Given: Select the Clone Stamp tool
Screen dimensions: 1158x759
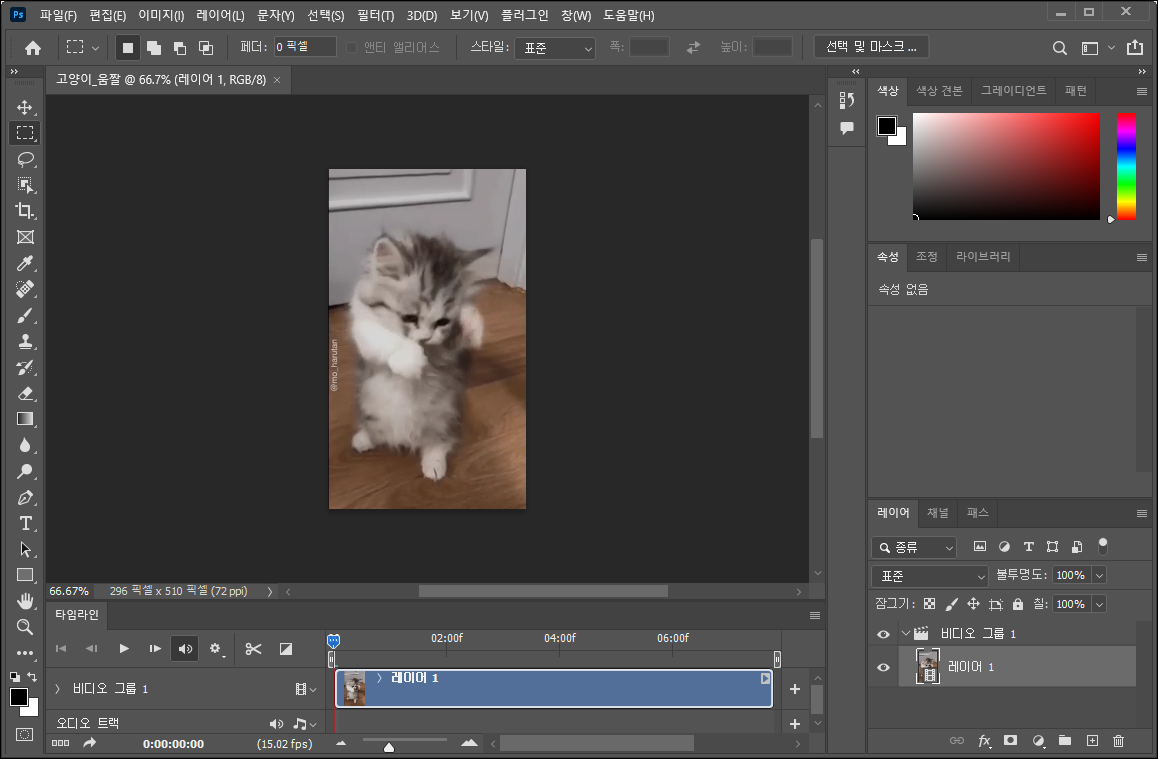Looking at the screenshot, I should tap(25, 342).
